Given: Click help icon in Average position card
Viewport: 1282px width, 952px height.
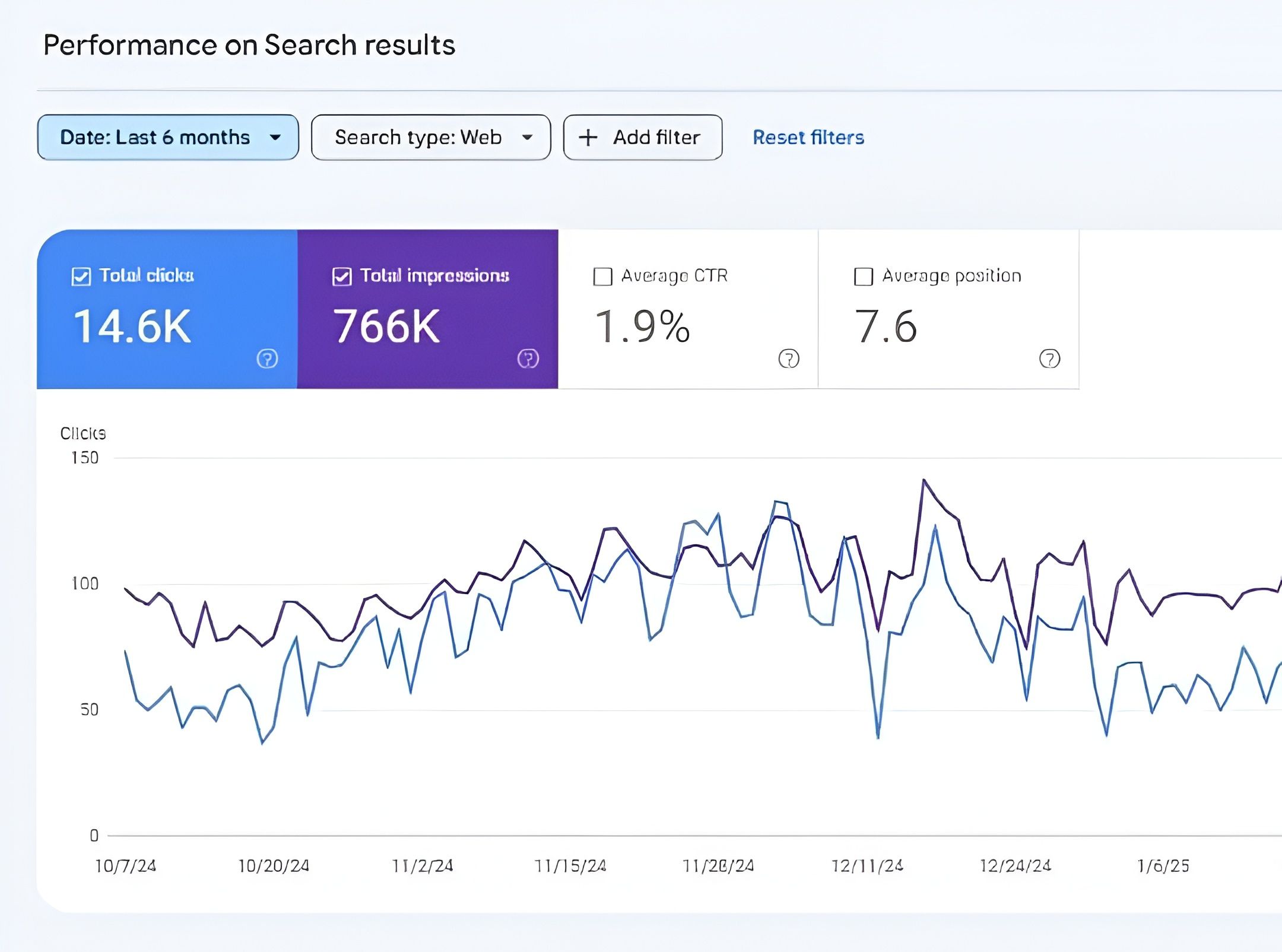Looking at the screenshot, I should click(x=1049, y=358).
